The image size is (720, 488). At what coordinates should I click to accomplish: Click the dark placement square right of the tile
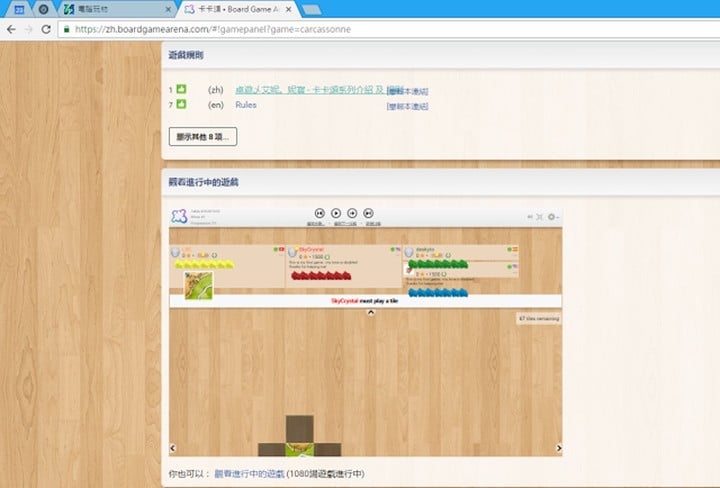(327, 450)
